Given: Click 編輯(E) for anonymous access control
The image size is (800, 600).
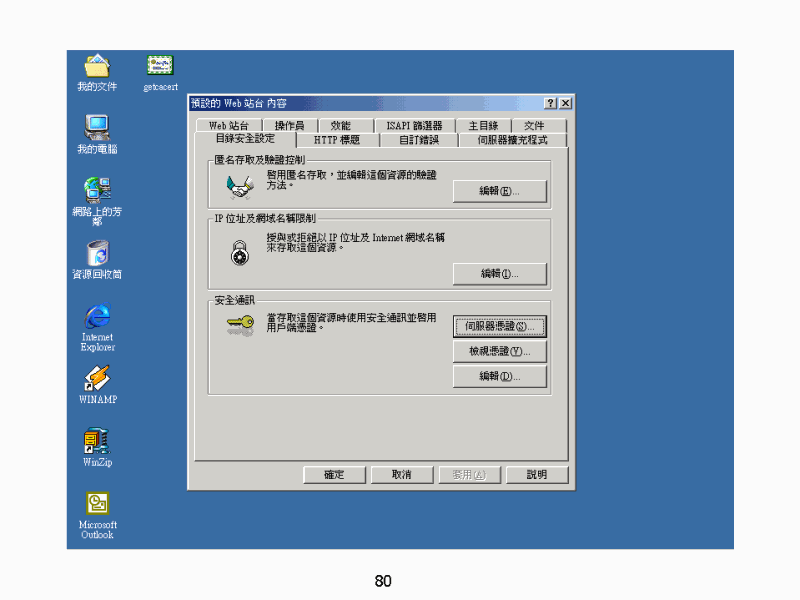Looking at the screenshot, I should click(x=499, y=191).
